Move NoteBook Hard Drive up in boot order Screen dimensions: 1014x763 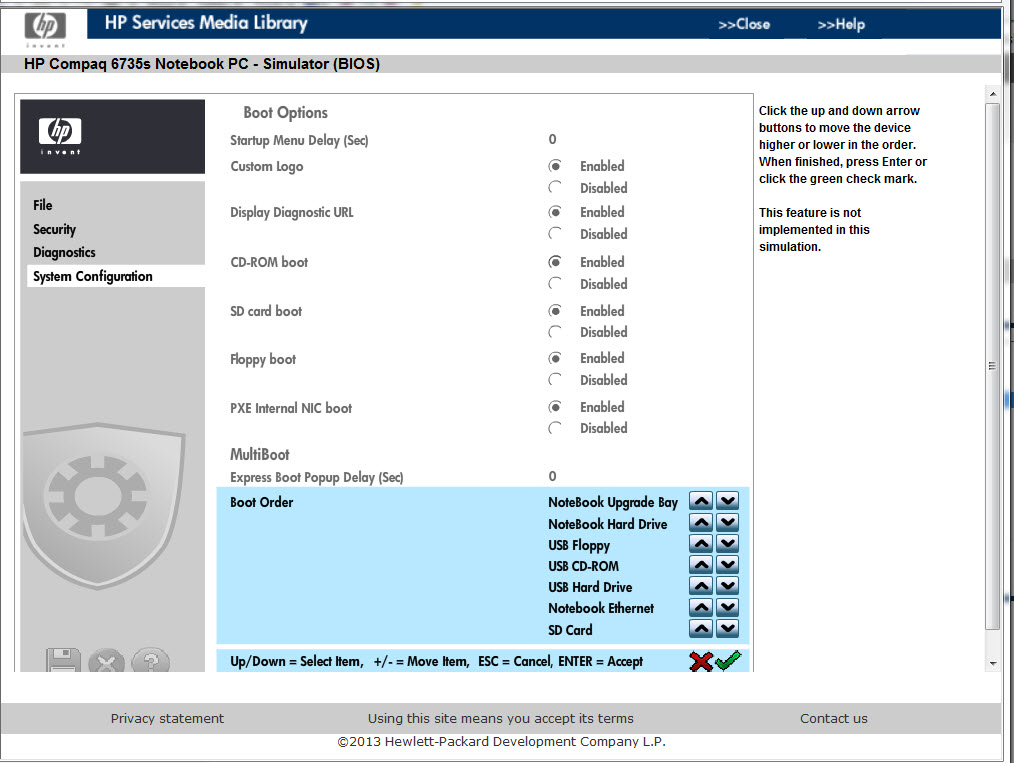tap(701, 522)
